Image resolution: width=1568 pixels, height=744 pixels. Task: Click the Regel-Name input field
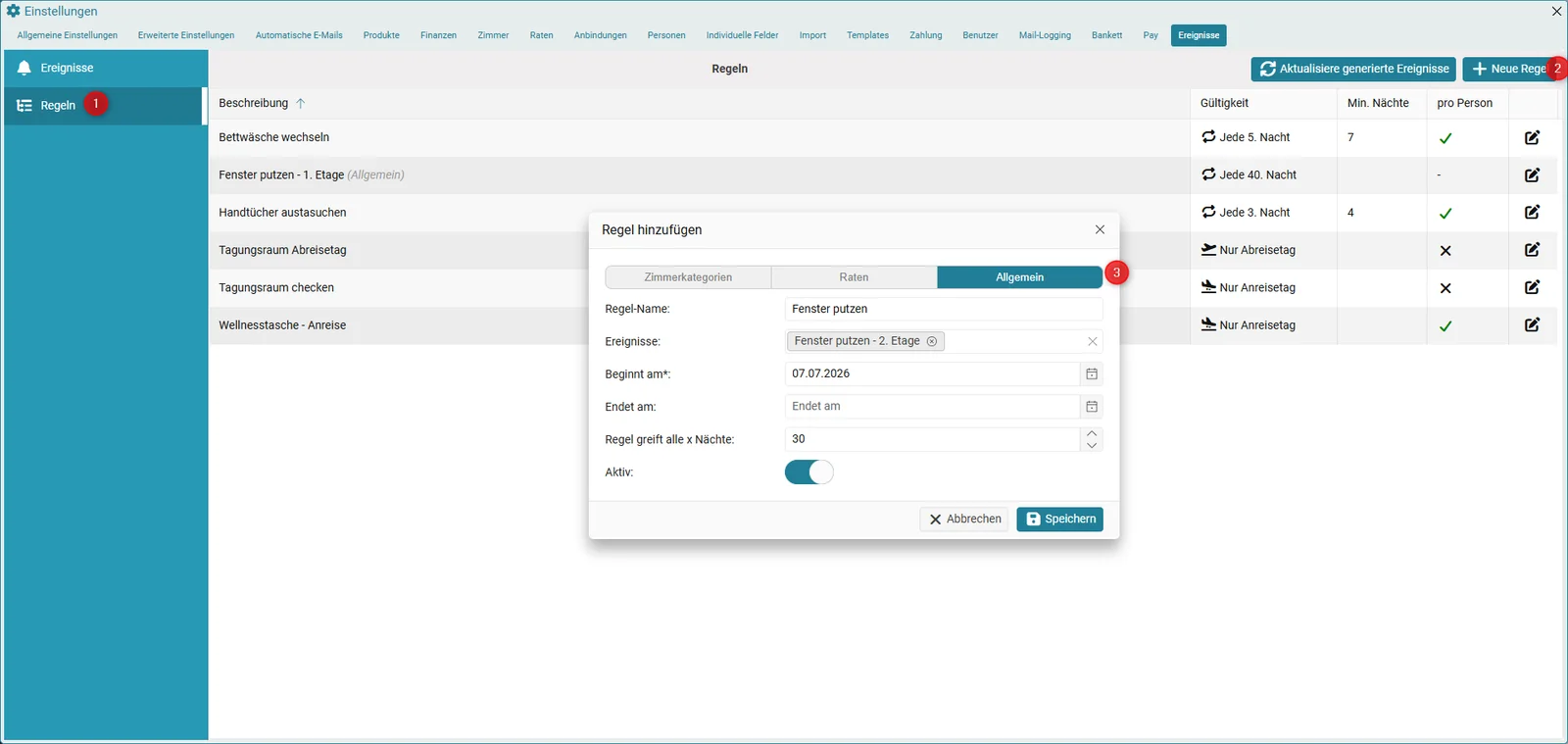point(944,309)
